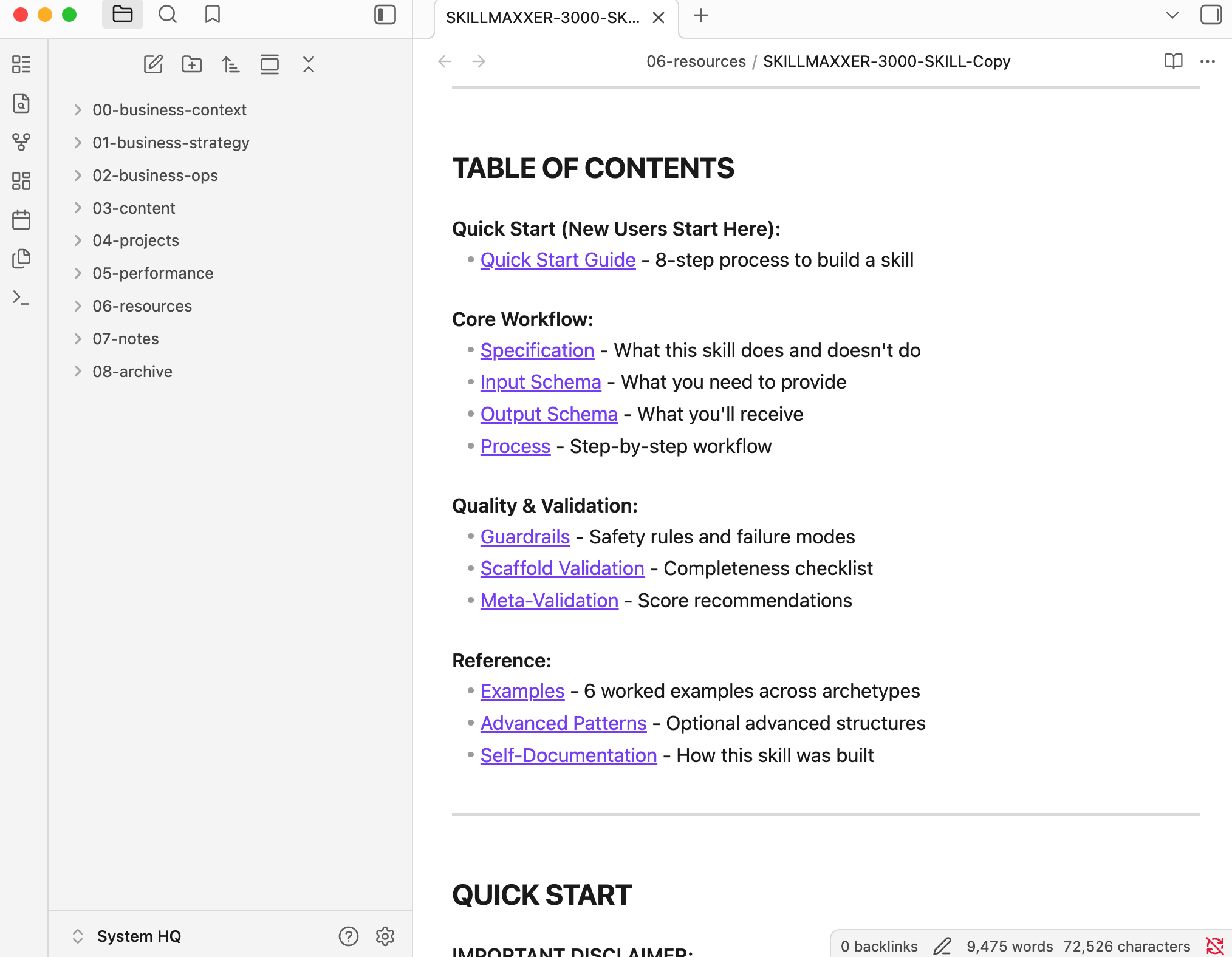Expand the 06-resources folder
This screenshot has width=1232, height=957.
tap(142, 306)
